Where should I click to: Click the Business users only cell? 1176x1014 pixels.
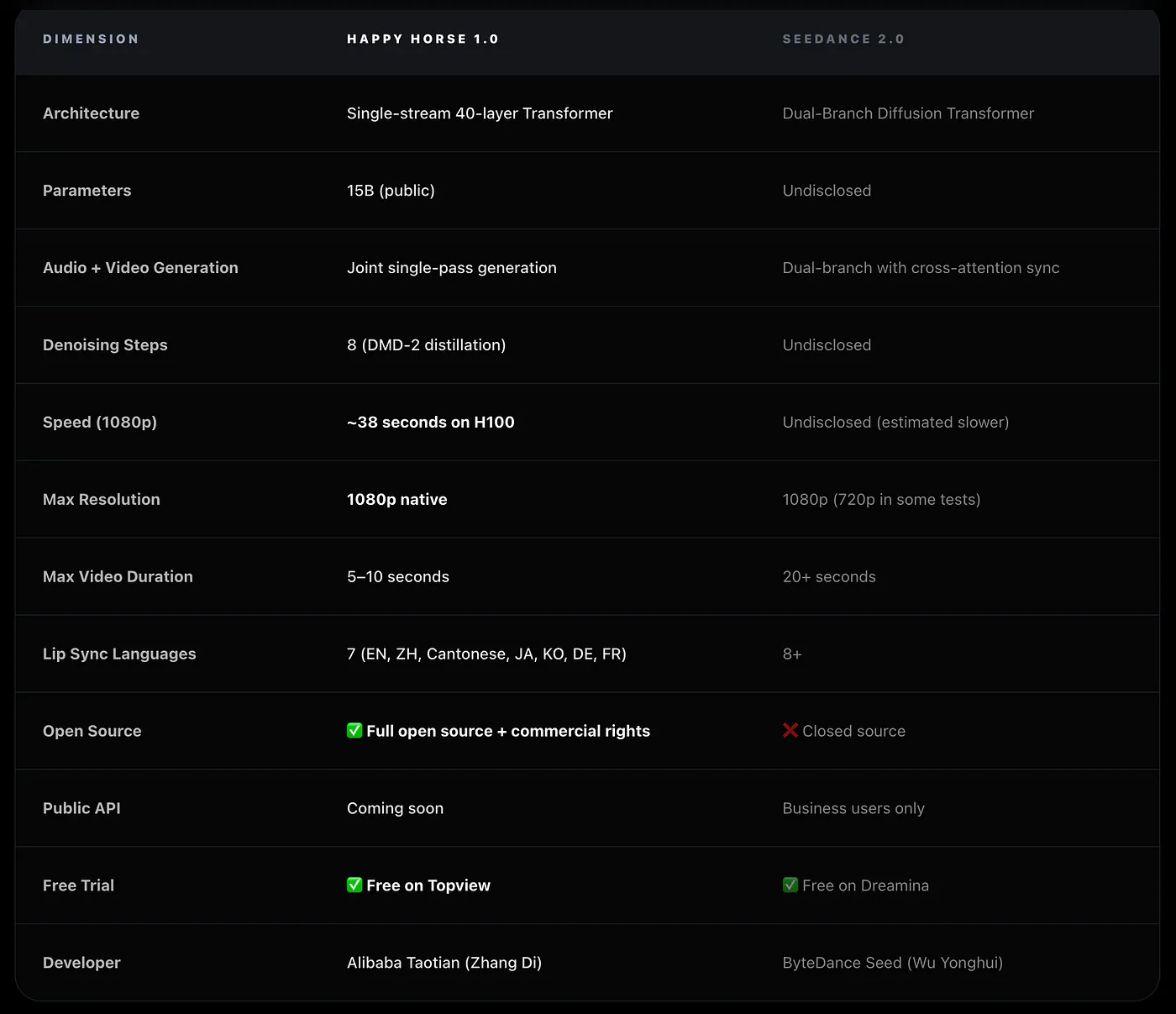point(853,808)
